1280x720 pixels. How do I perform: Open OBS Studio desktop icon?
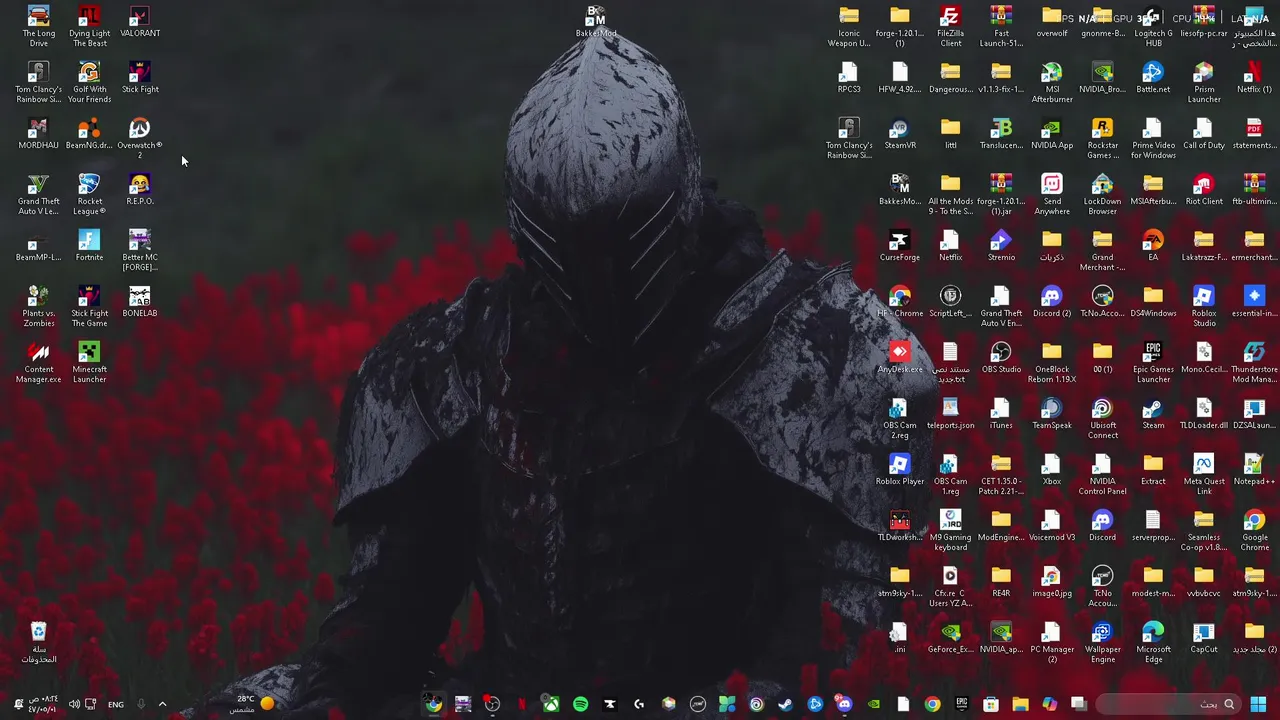[1001, 358]
